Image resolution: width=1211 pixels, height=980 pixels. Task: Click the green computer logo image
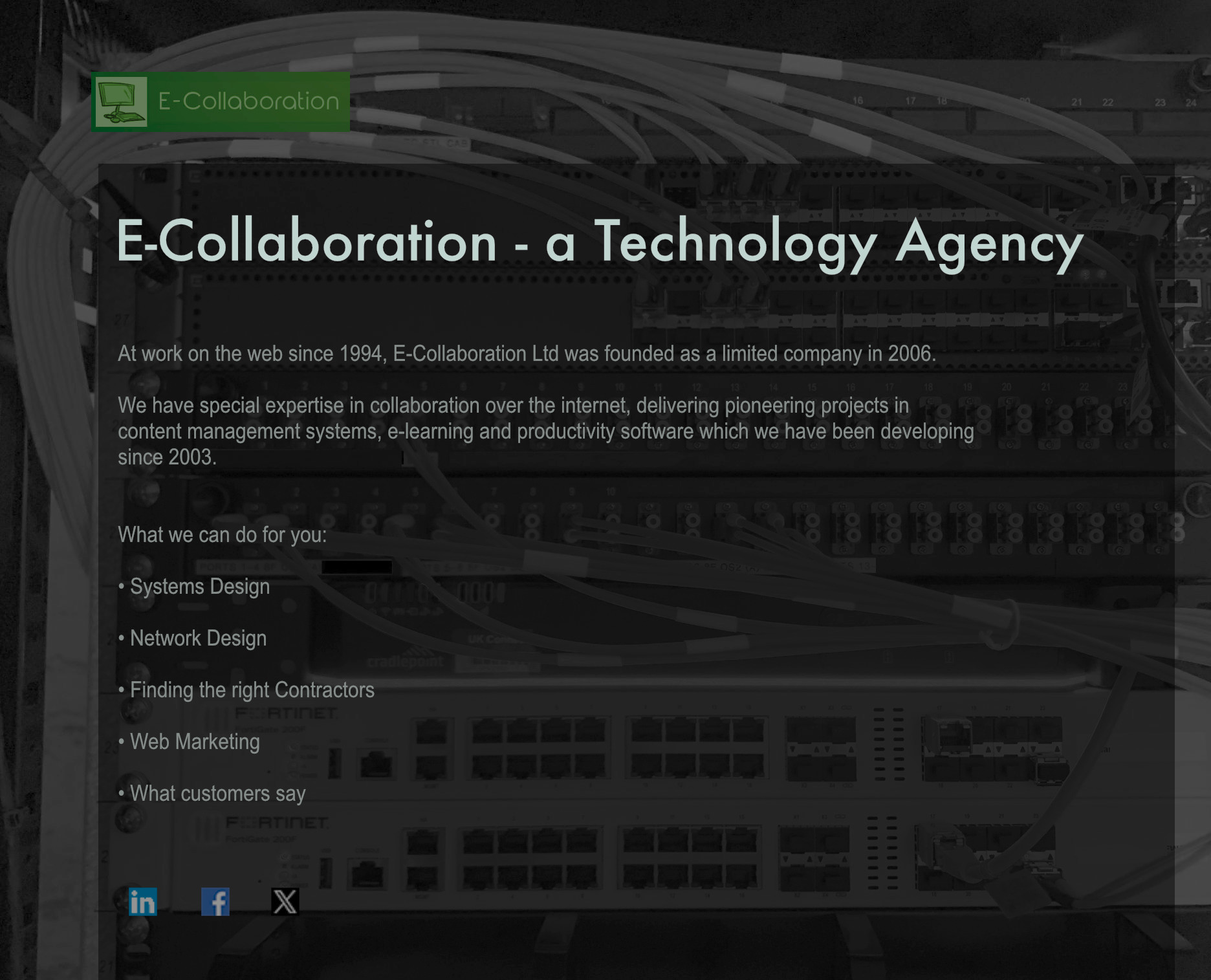pos(121,102)
